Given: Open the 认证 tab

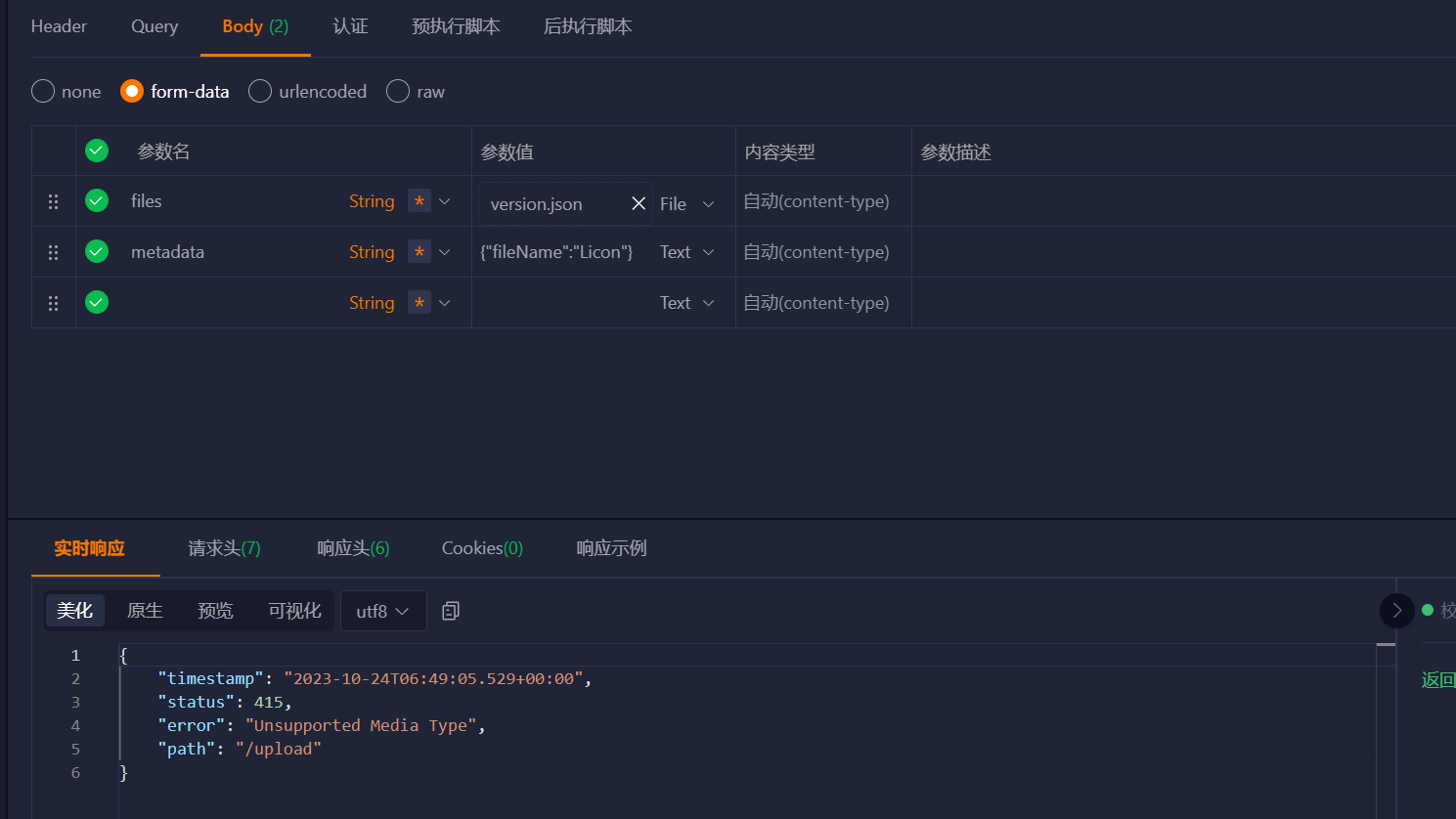Looking at the screenshot, I should [x=350, y=26].
